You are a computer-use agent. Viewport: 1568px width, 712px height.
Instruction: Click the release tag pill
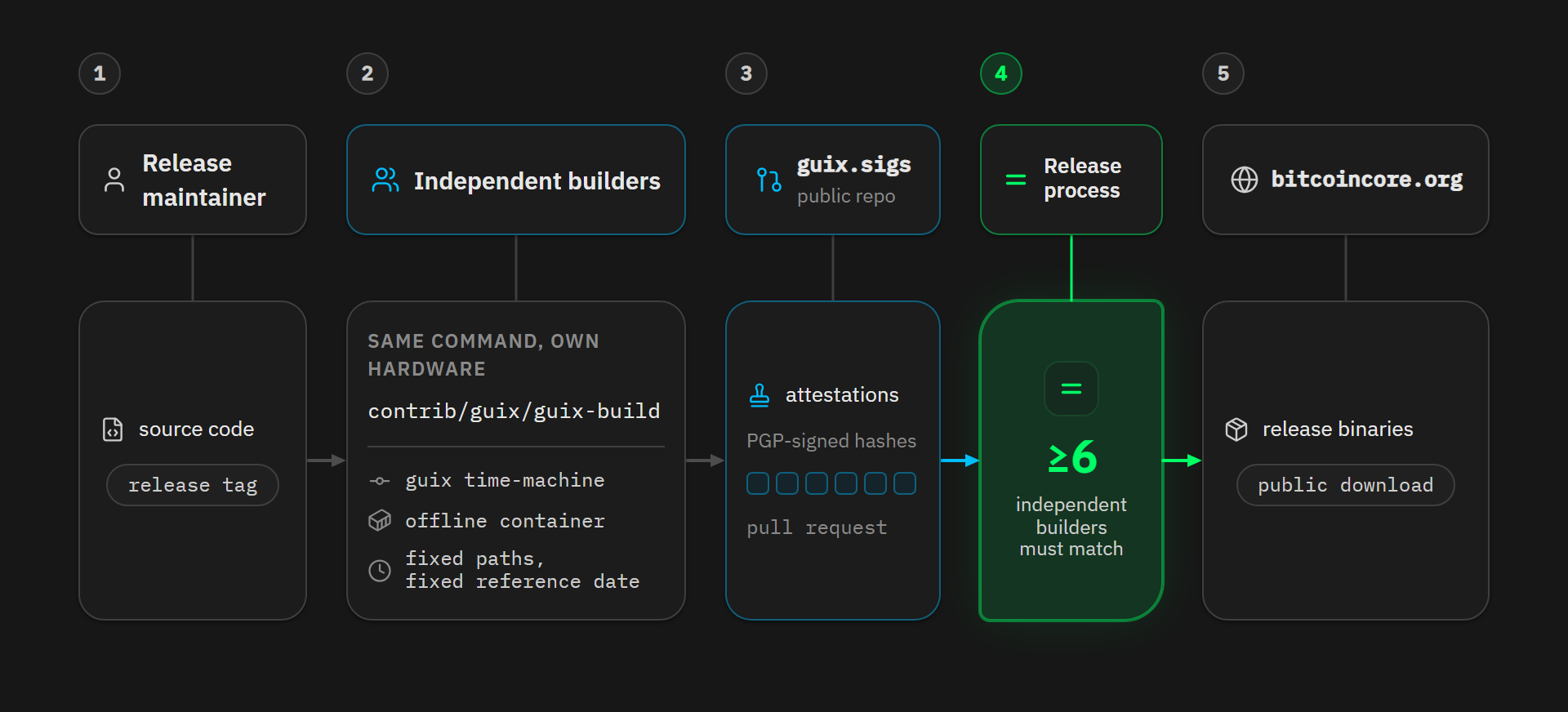[193, 485]
